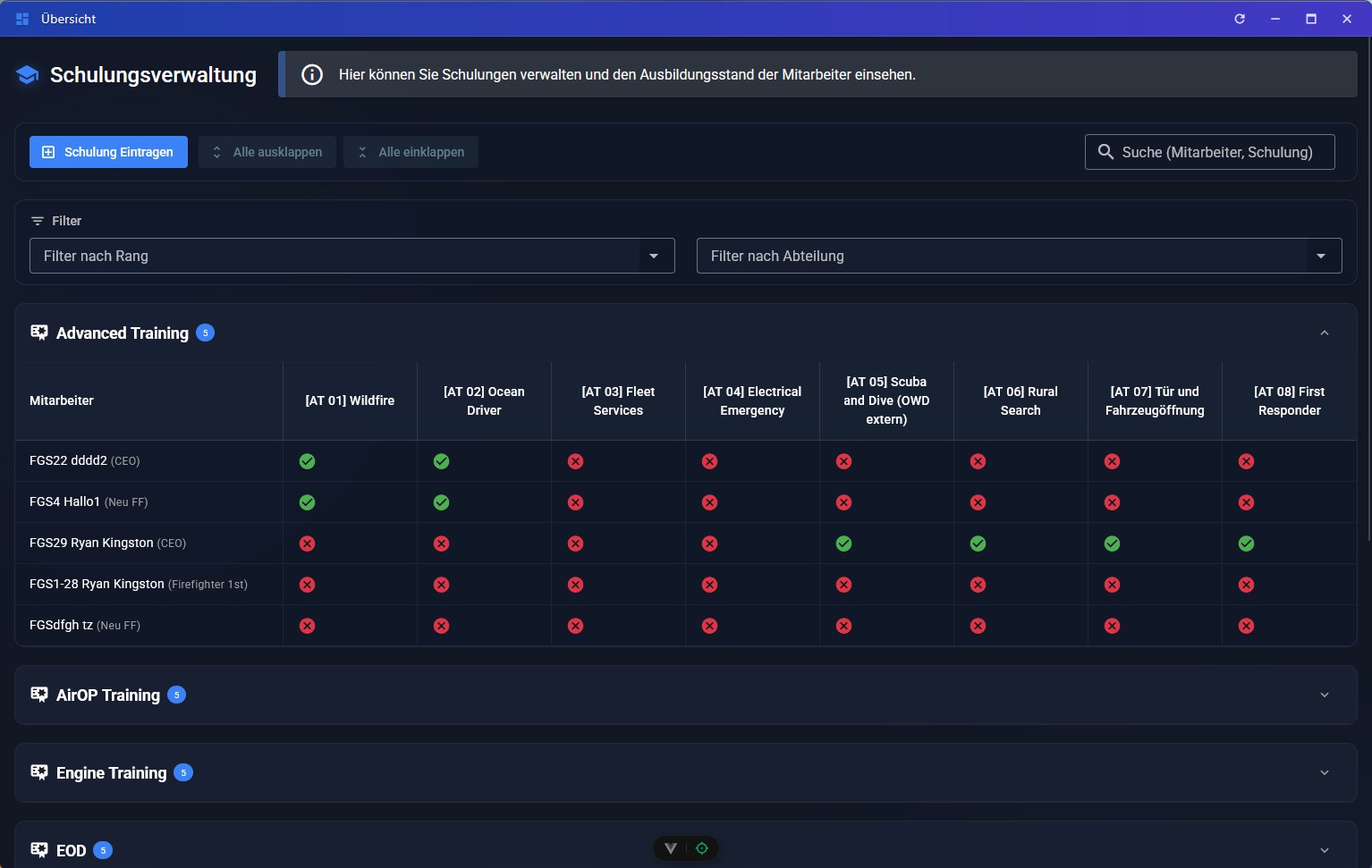The width and height of the screenshot is (1372, 868).
Task: Open the Filter nach Rang dropdown
Action: point(352,256)
